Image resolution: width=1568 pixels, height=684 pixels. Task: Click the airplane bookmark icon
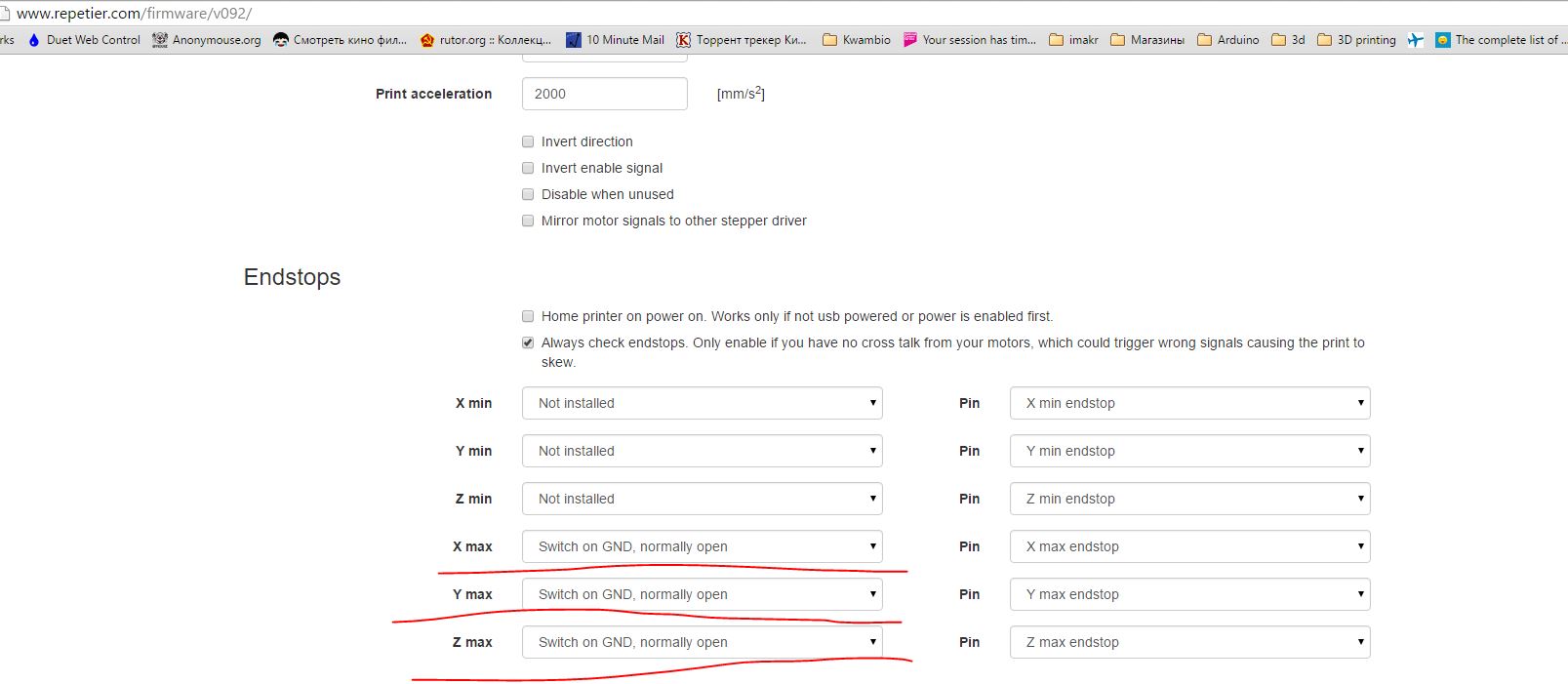(x=1416, y=40)
